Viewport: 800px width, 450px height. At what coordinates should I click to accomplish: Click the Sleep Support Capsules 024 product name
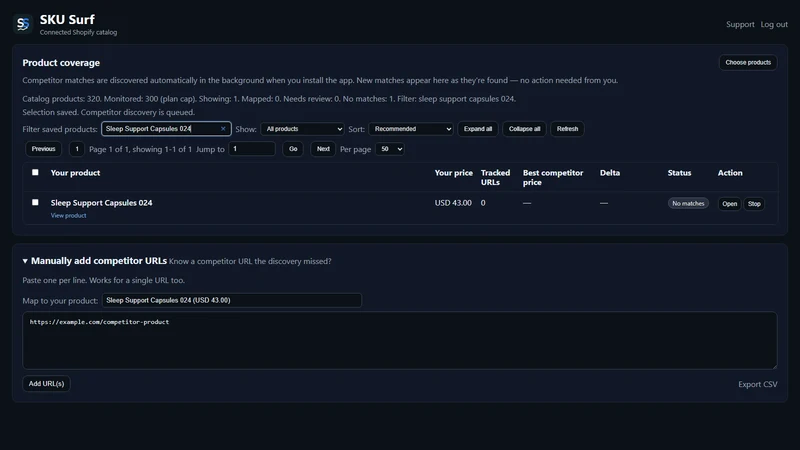pyautogui.click(x=101, y=203)
